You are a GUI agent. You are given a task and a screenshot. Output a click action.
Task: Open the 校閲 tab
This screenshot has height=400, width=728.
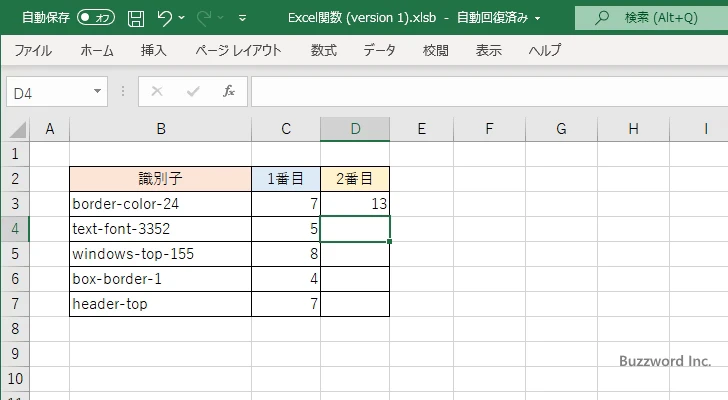(x=436, y=50)
